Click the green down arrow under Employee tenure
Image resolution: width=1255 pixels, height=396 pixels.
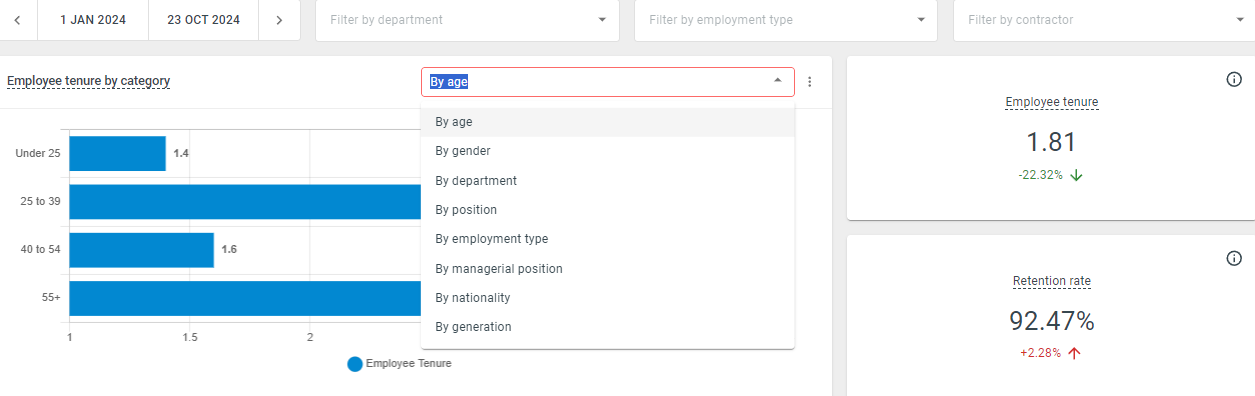pos(1076,175)
